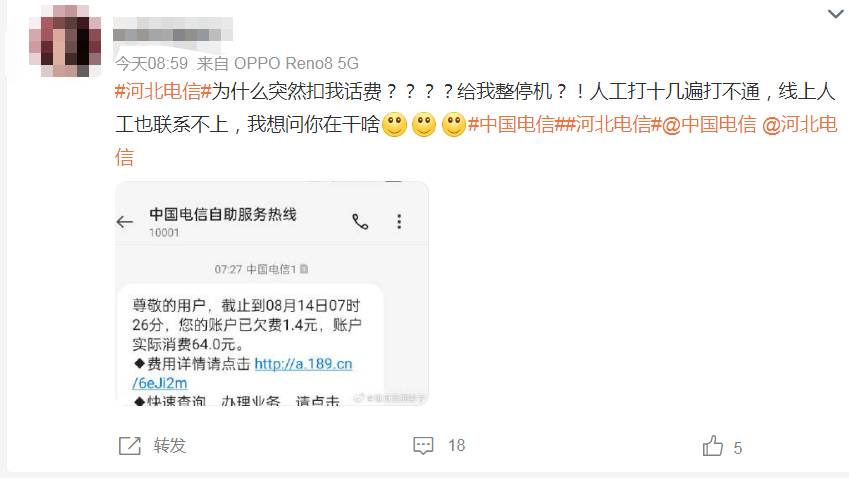Click the pixelated user avatar

point(65,41)
